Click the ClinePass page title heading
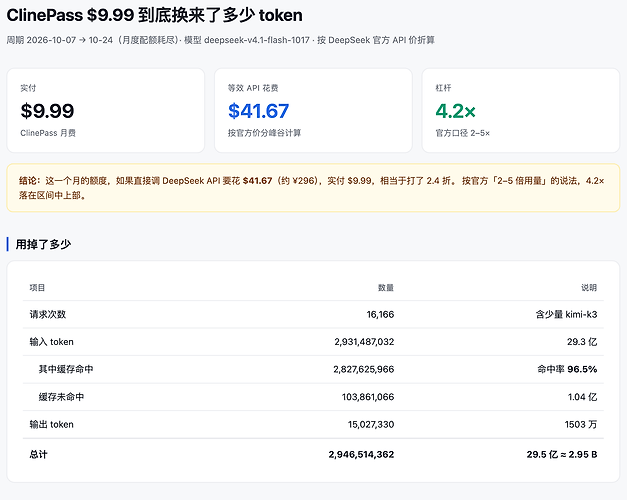Image resolution: width=627 pixels, height=500 pixels. tap(154, 15)
